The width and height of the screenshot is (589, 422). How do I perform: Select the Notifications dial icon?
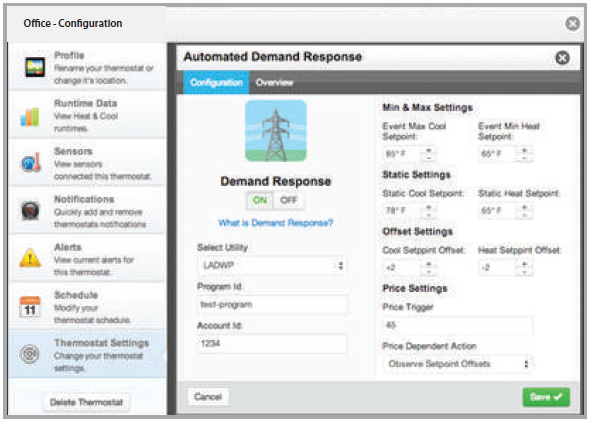pos(30,210)
